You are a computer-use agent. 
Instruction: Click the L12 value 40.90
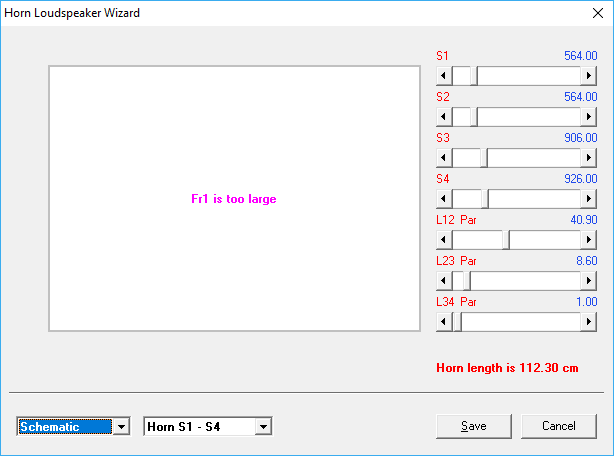(584, 220)
